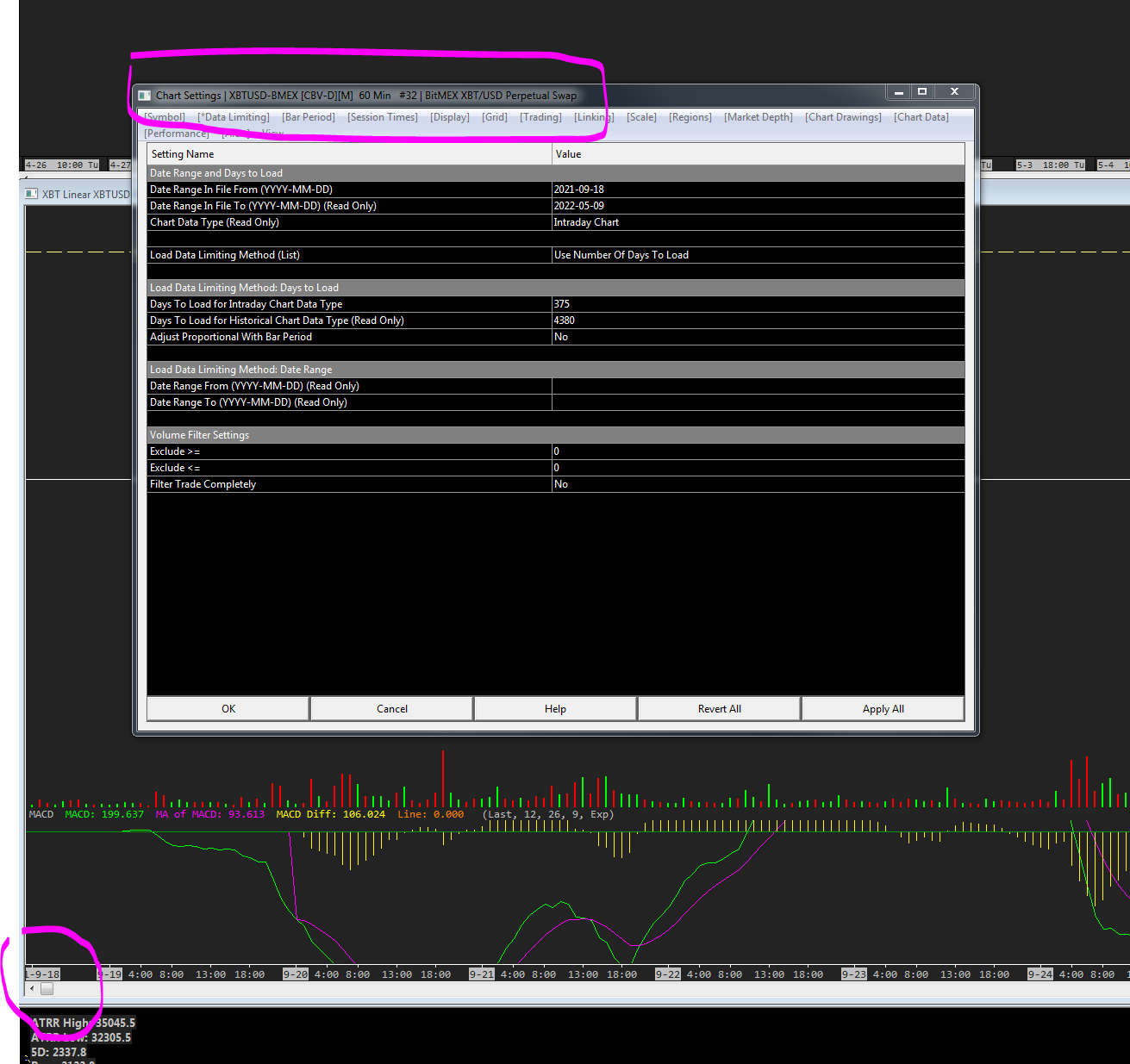The width and height of the screenshot is (1130, 1064).
Task: Go to the [Market Depth] tab
Action: tap(759, 117)
